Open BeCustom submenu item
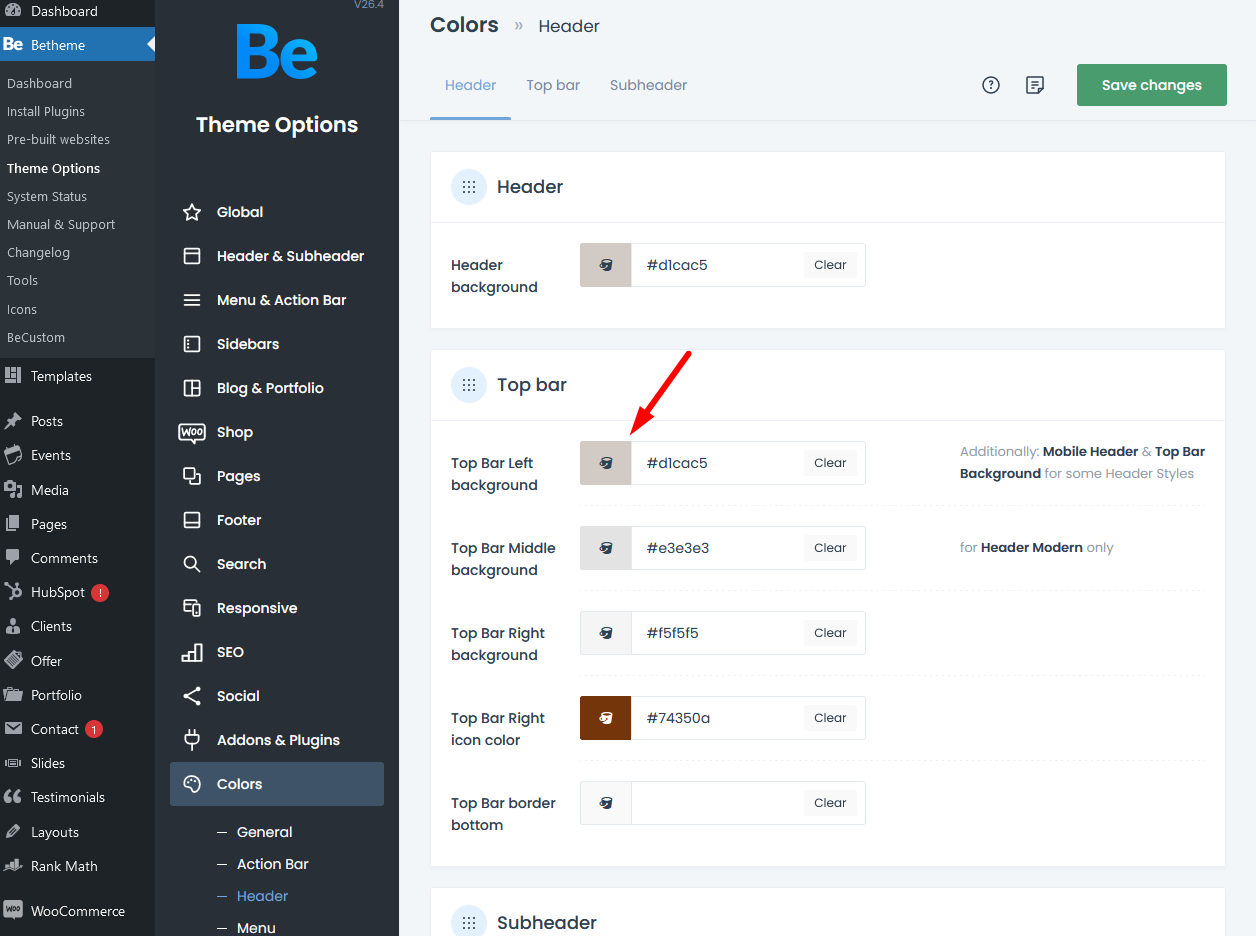The height and width of the screenshot is (936, 1256). pyautogui.click(x=36, y=337)
